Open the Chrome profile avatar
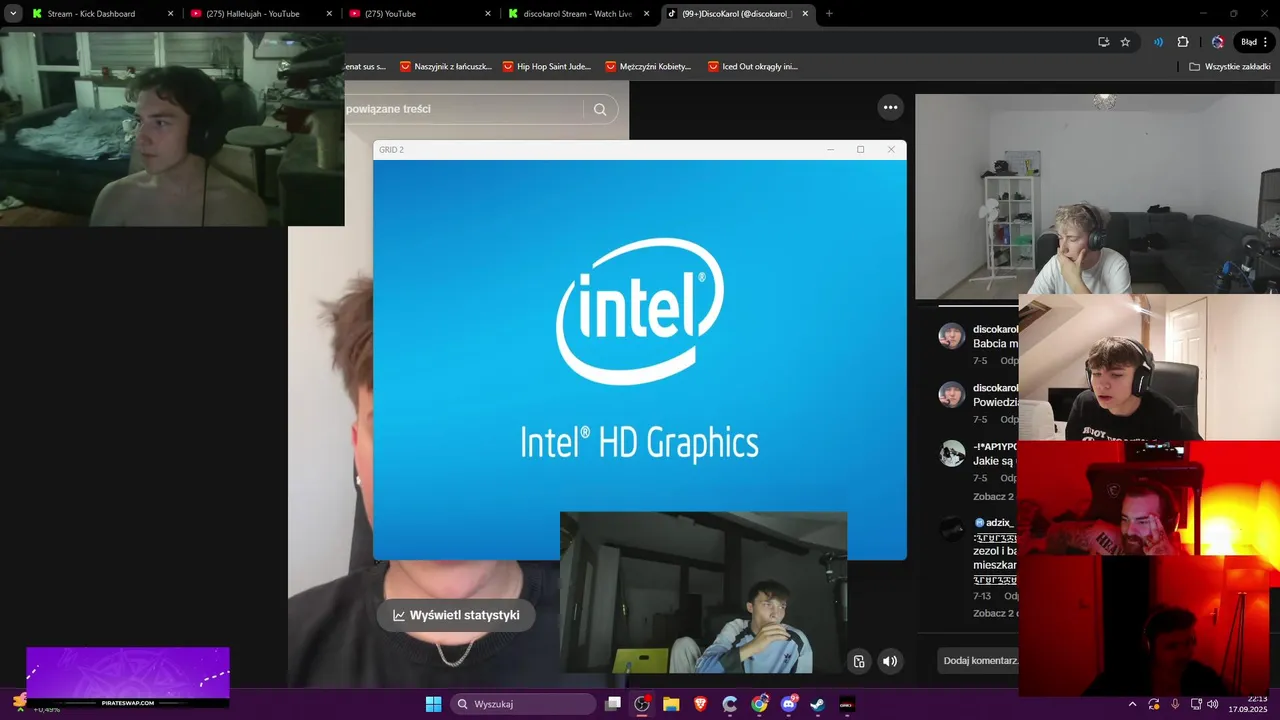The width and height of the screenshot is (1280, 720). [x=1217, y=42]
